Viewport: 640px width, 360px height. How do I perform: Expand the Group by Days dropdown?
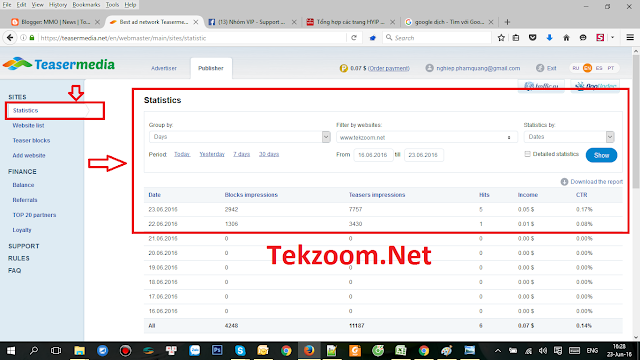click(x=240, y=137)
